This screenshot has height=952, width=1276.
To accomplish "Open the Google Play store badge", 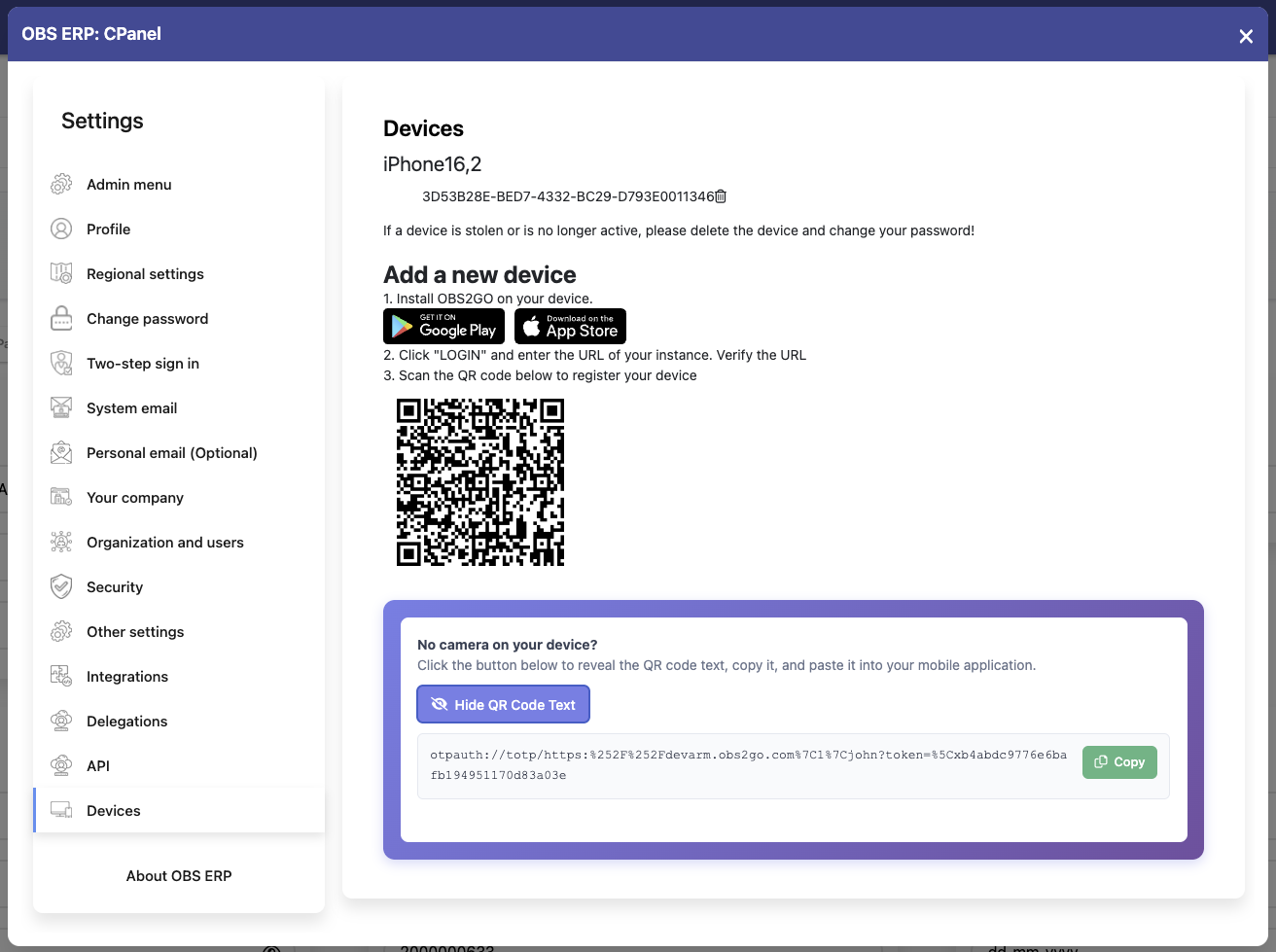I will pos(443,326).
